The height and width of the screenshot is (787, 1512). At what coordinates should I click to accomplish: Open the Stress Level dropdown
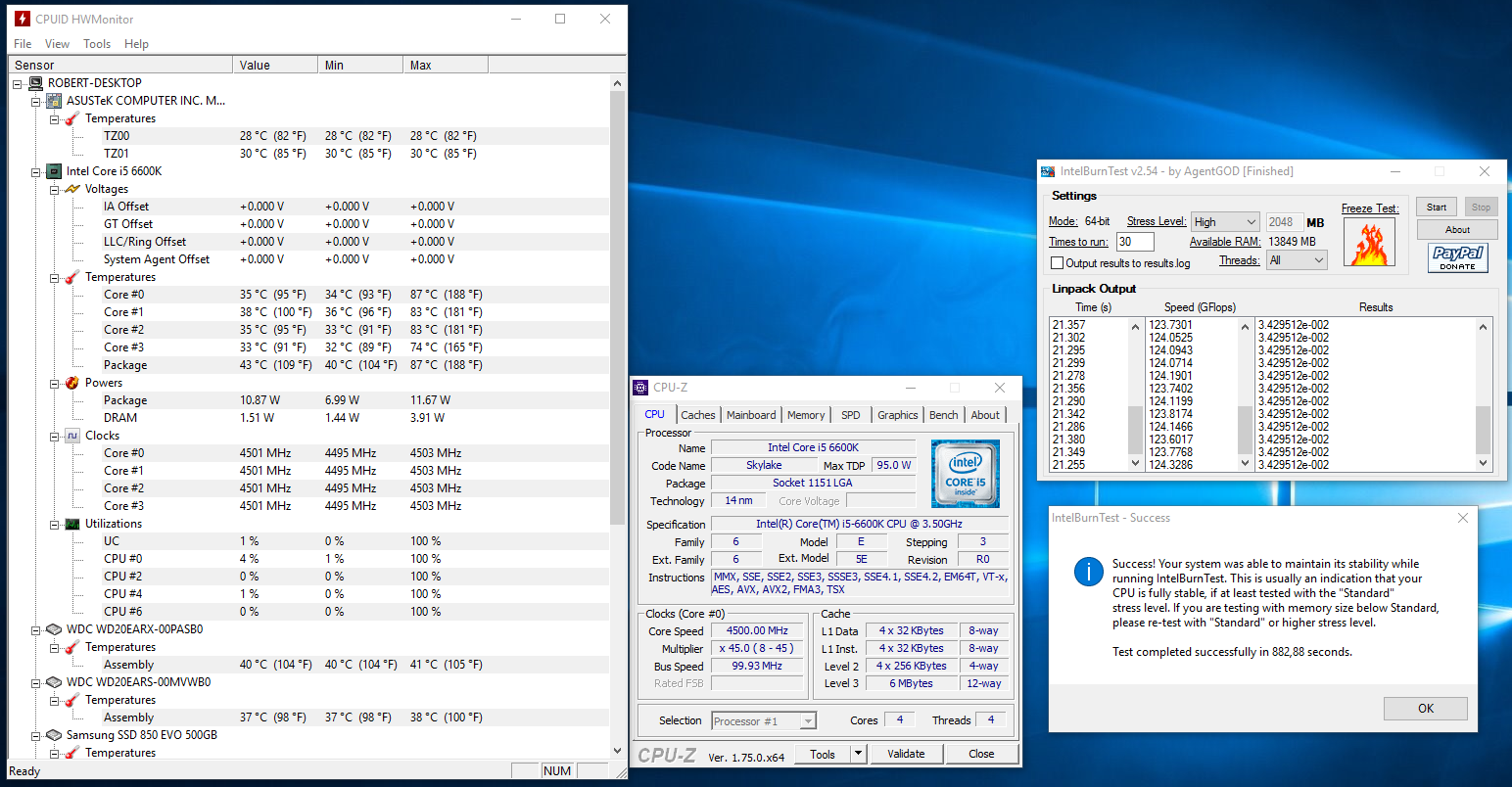[1224, 222]
